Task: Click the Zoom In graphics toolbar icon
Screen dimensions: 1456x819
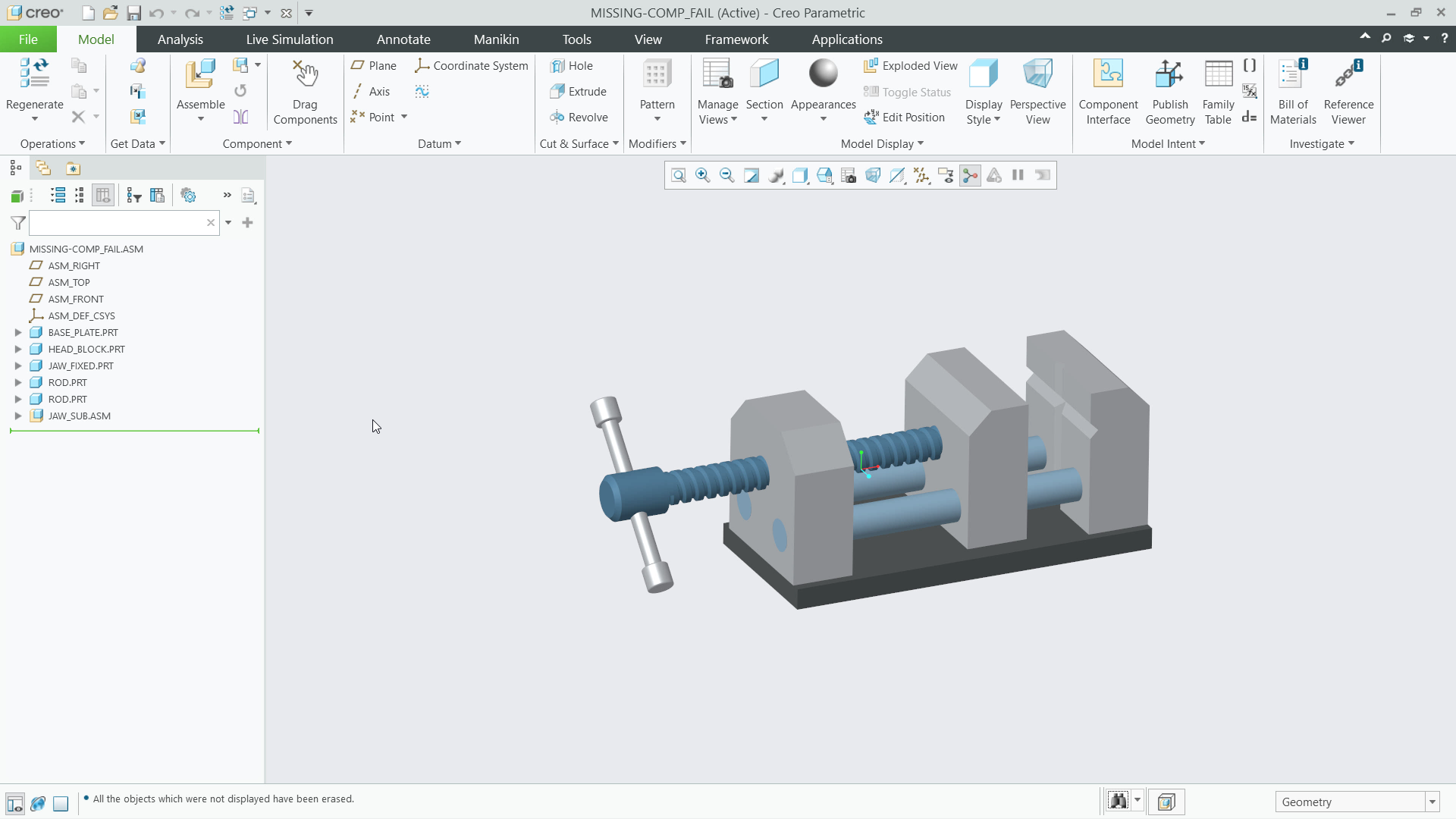Action: [703, 176]
